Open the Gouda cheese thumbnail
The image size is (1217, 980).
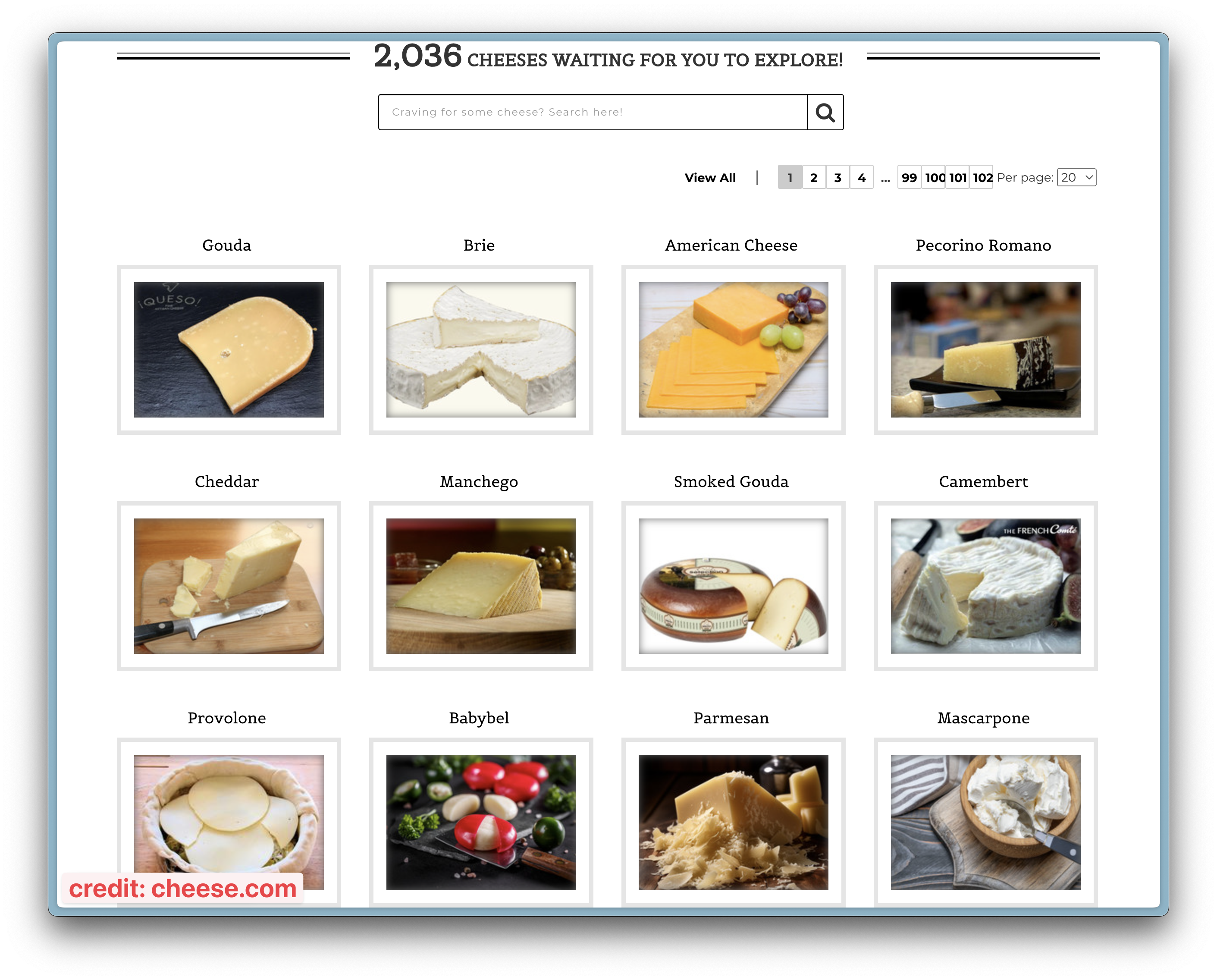pyautogui.click(x=229, y=349)
